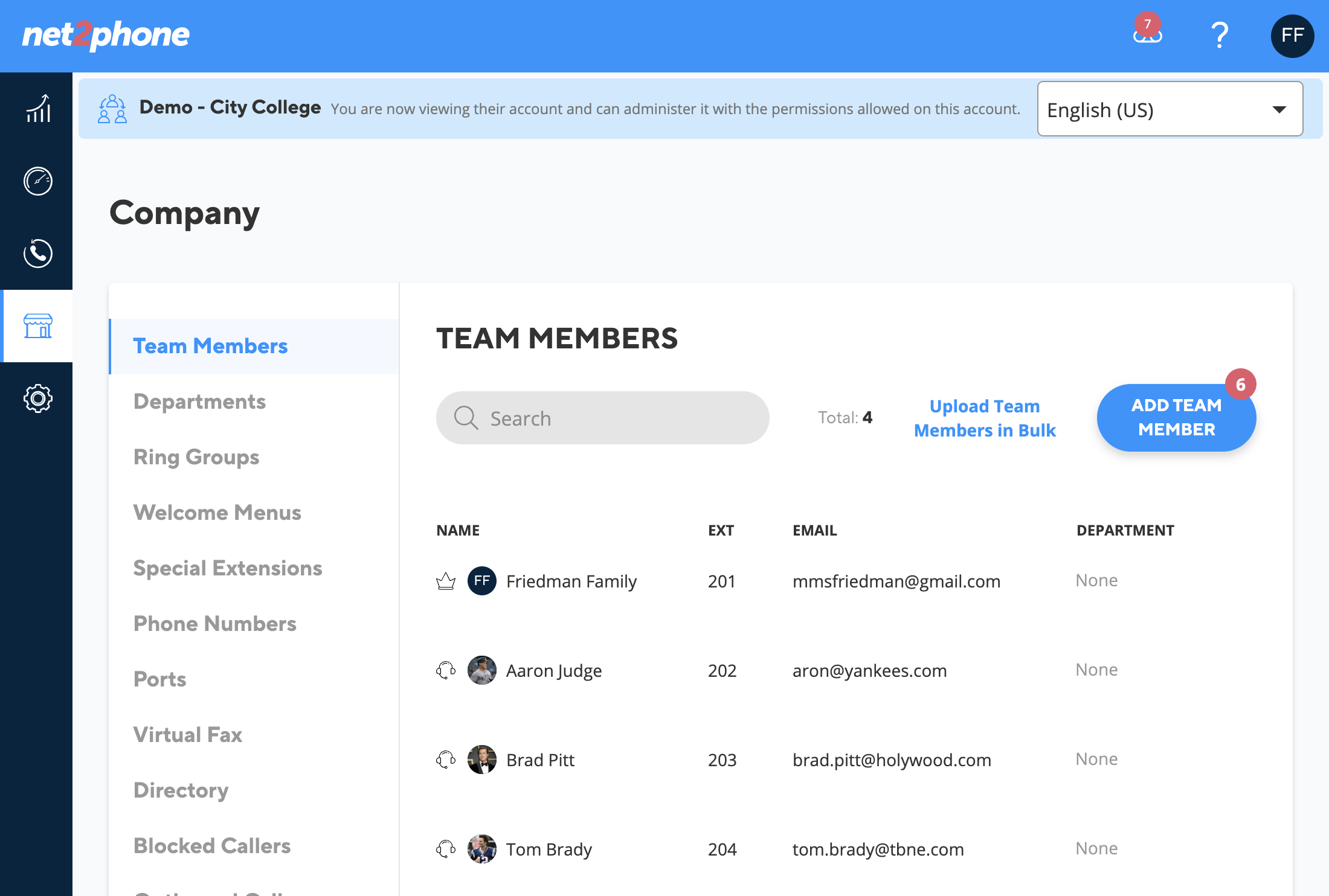Open Special Extensions section

(x=228, y=568)
